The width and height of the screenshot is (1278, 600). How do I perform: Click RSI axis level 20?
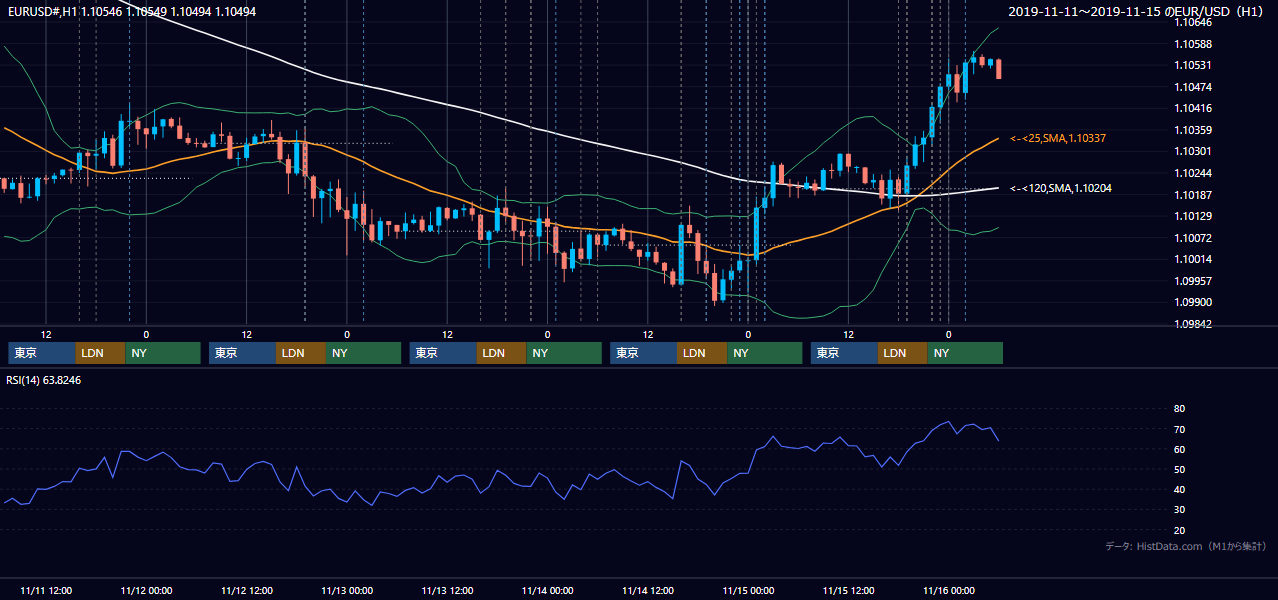coord(1179,530)
